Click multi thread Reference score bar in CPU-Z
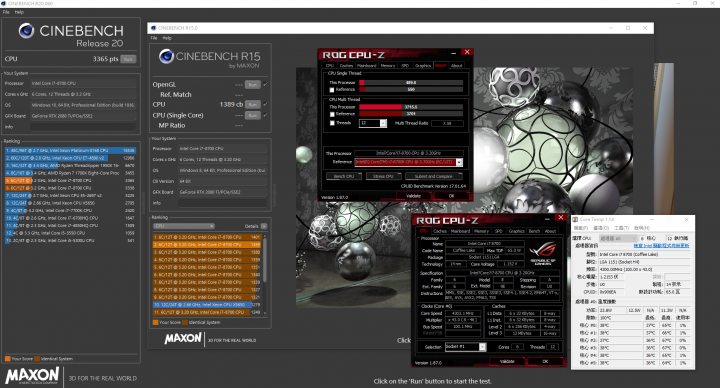Screen dimensions: 720x388 click(411, 113)
